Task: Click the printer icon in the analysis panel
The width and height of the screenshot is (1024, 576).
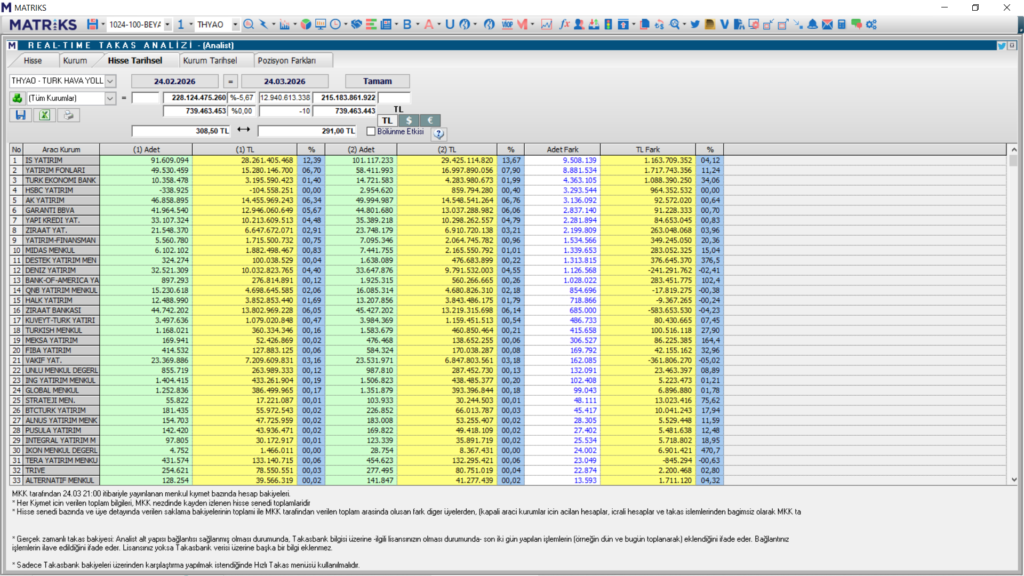Action: click(x=68, y=115)
